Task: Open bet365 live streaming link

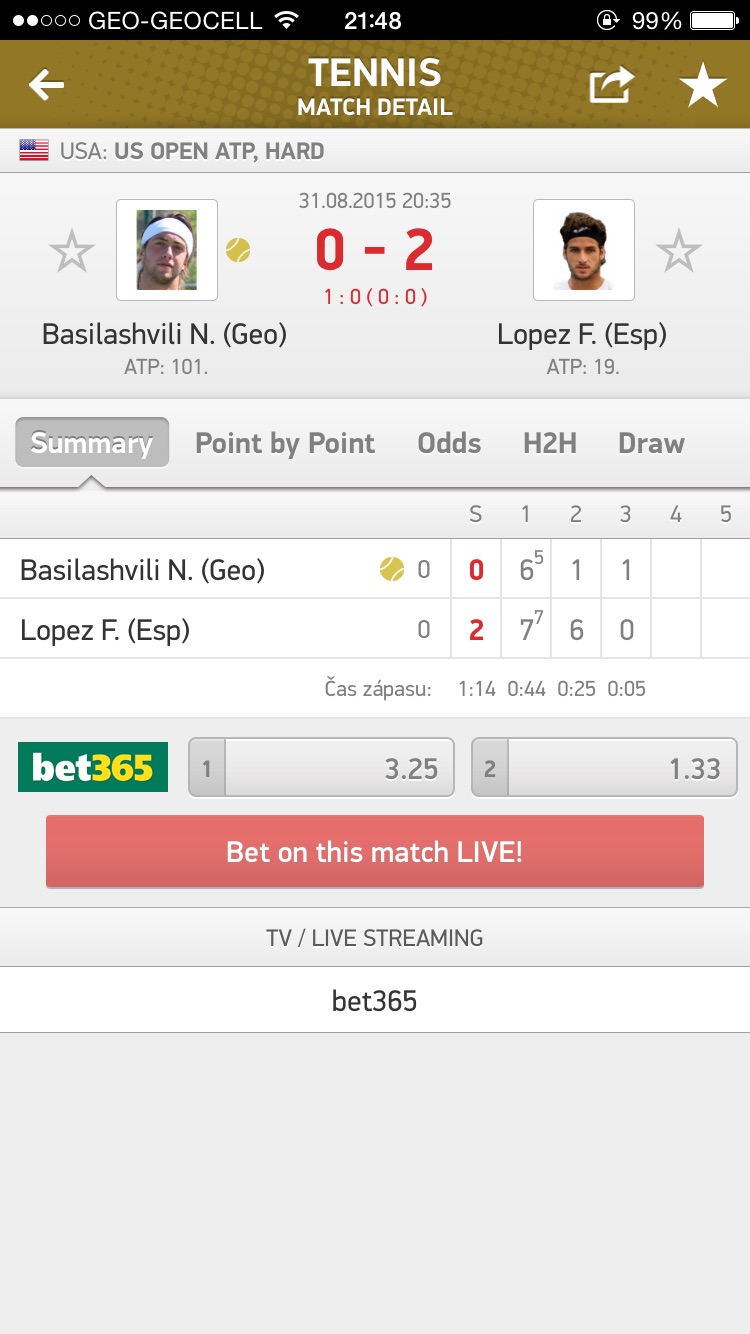Action: (x=375, y=1000)
